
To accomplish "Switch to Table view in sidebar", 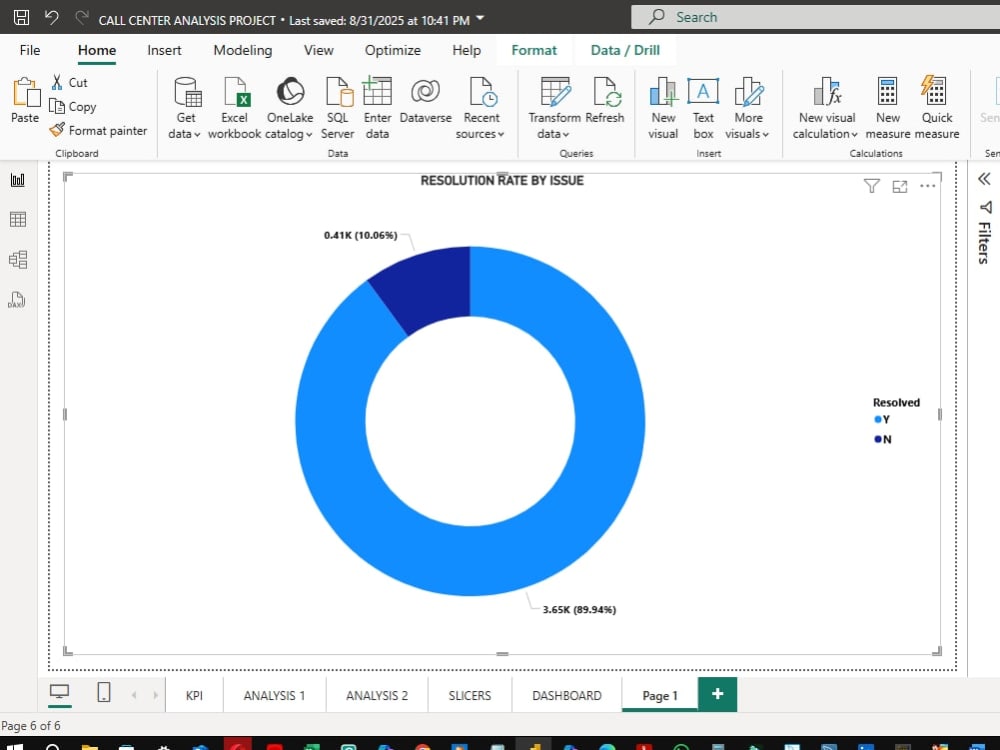I will [x=18, y=219].
